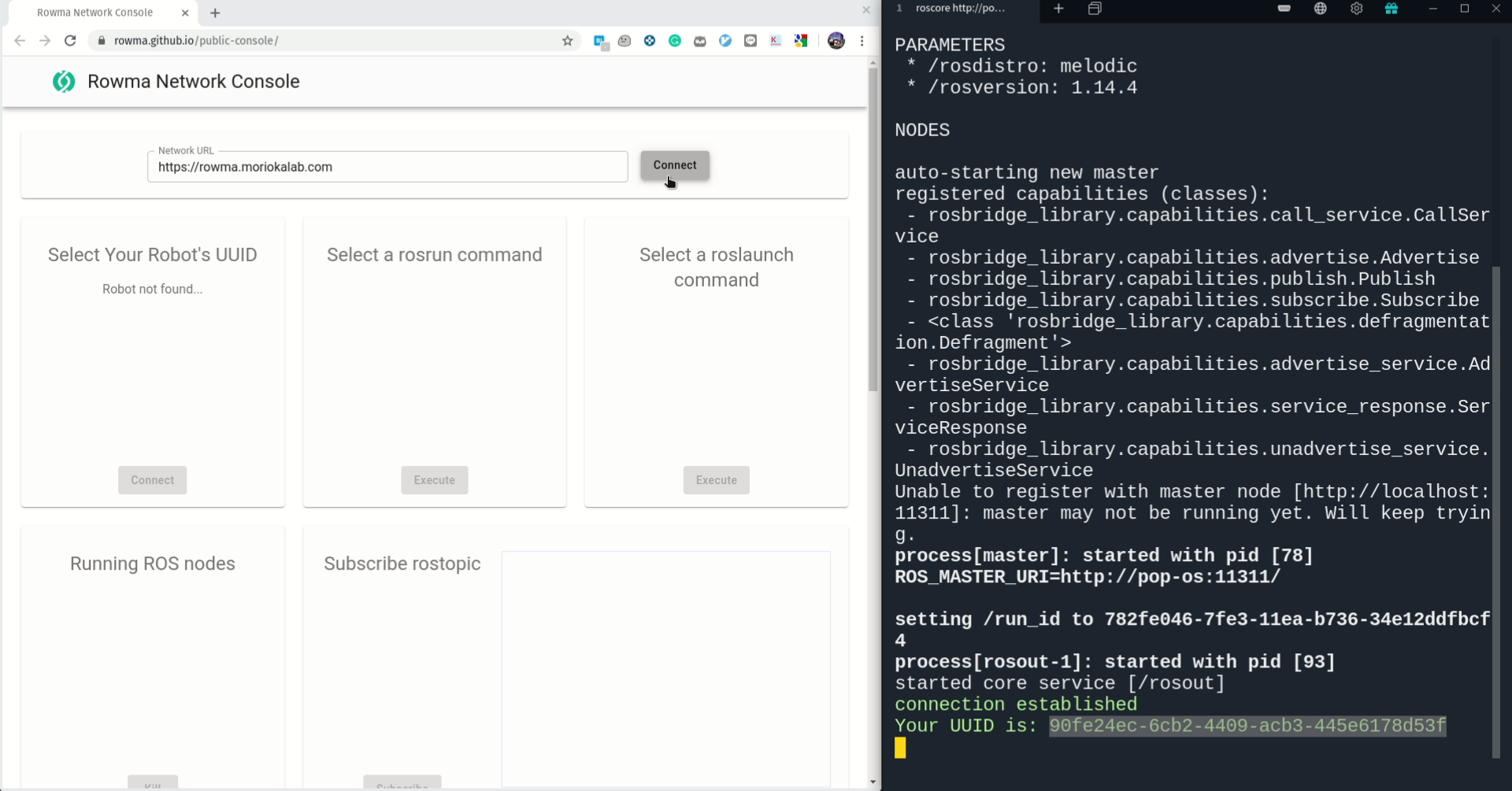Open the terminal multi-window icon
Screen dimensions: 1512x791
point(1095,9)
